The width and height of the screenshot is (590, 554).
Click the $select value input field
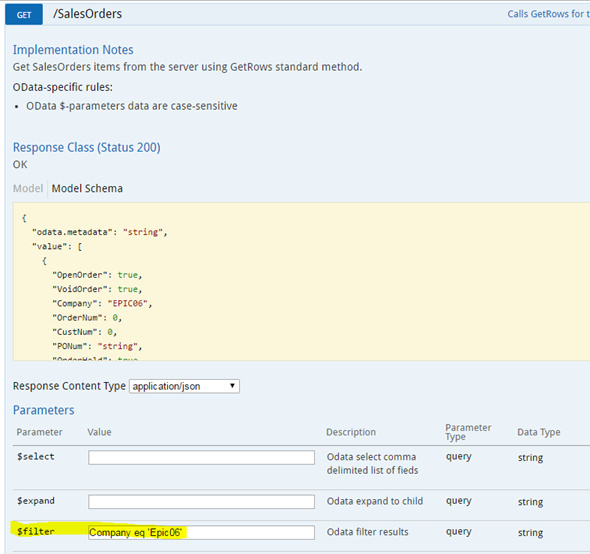[201, 457]
